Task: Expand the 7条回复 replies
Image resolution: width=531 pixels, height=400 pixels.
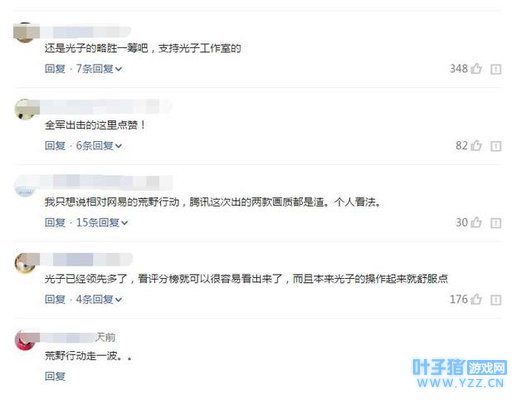Action: (x=99, y=69)
